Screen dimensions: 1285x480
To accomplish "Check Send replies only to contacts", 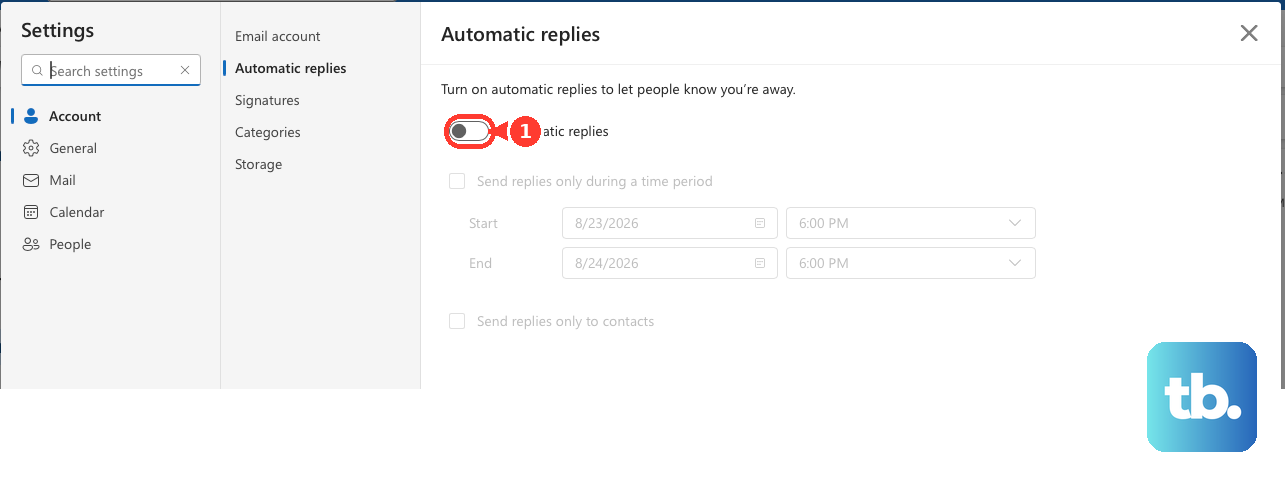I will tap(457, 322).
